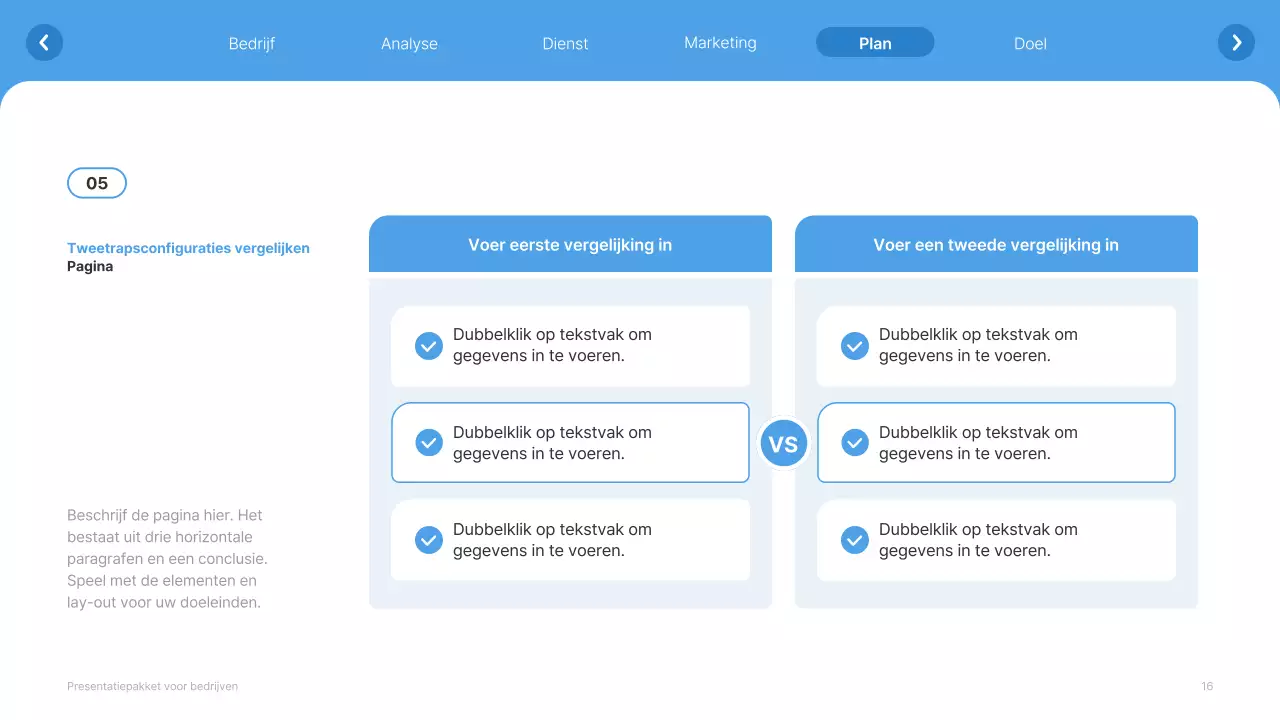Viewport: 1280px width, 720px height.
Task: Open the Marketing section
Action: click(720, 43)
